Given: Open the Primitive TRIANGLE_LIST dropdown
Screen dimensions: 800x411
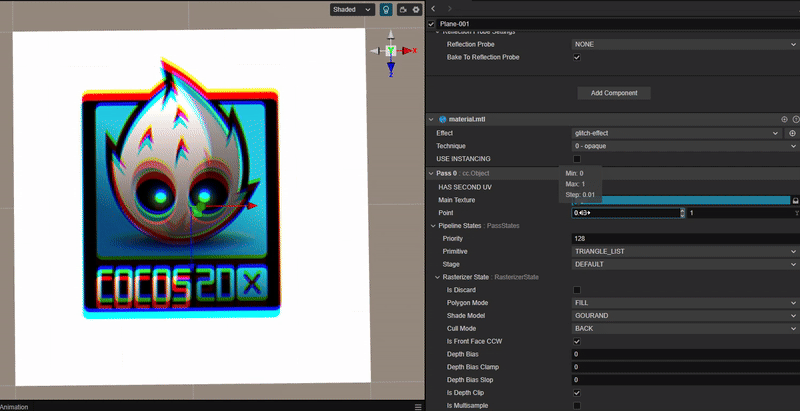Looking at the screenshot, I should [685, 251].
